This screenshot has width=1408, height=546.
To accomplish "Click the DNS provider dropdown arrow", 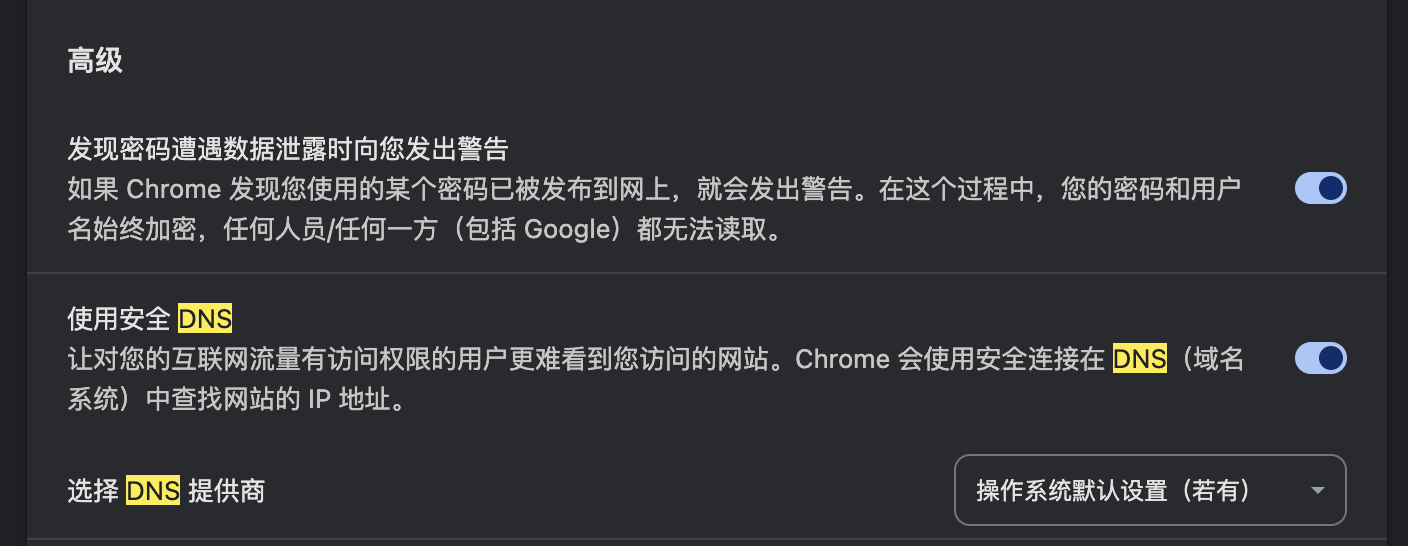I will [x=1318, y=490].
